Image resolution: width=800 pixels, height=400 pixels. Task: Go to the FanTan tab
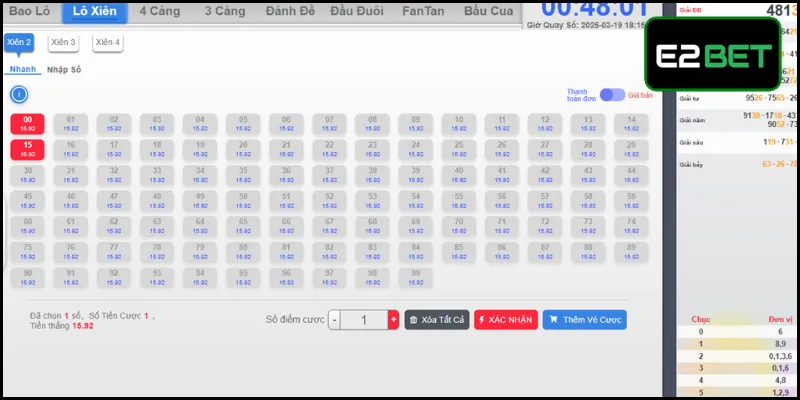pyautogui.click(x=423, y=11)
